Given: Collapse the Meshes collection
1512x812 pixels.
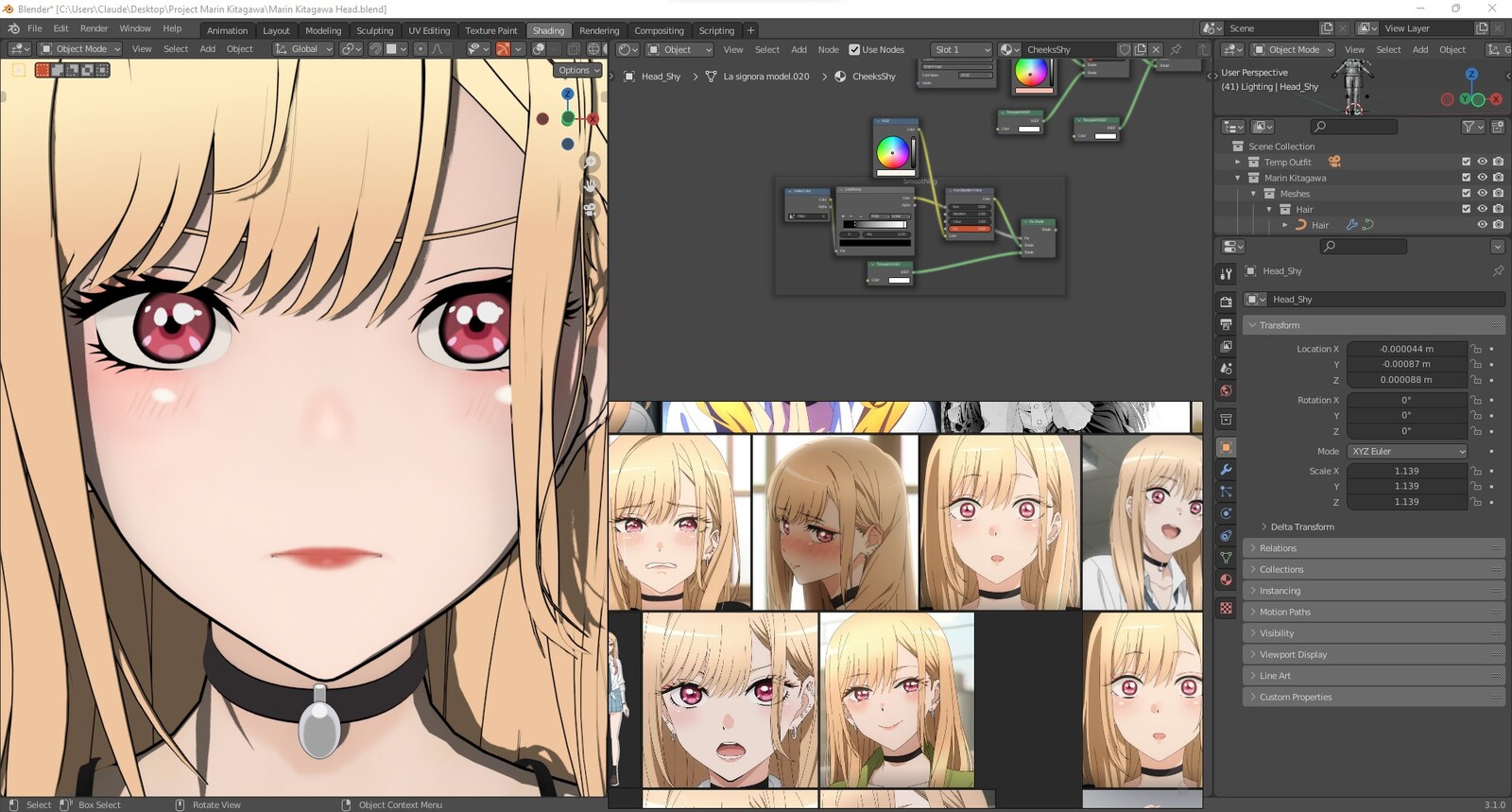Looking at the screenshot, I should tap(1254, 194).
